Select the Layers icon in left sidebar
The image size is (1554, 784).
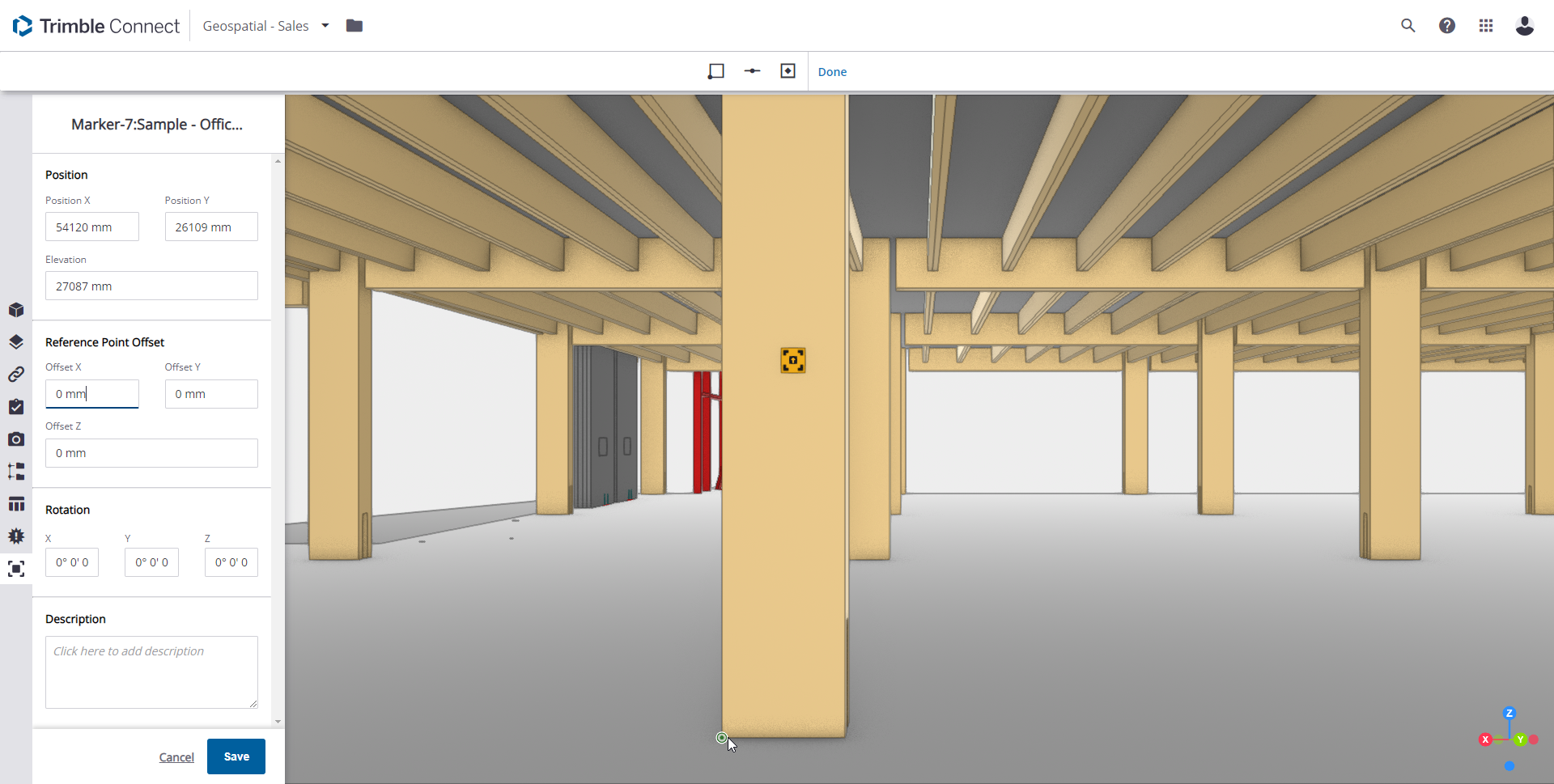[16, 341]
